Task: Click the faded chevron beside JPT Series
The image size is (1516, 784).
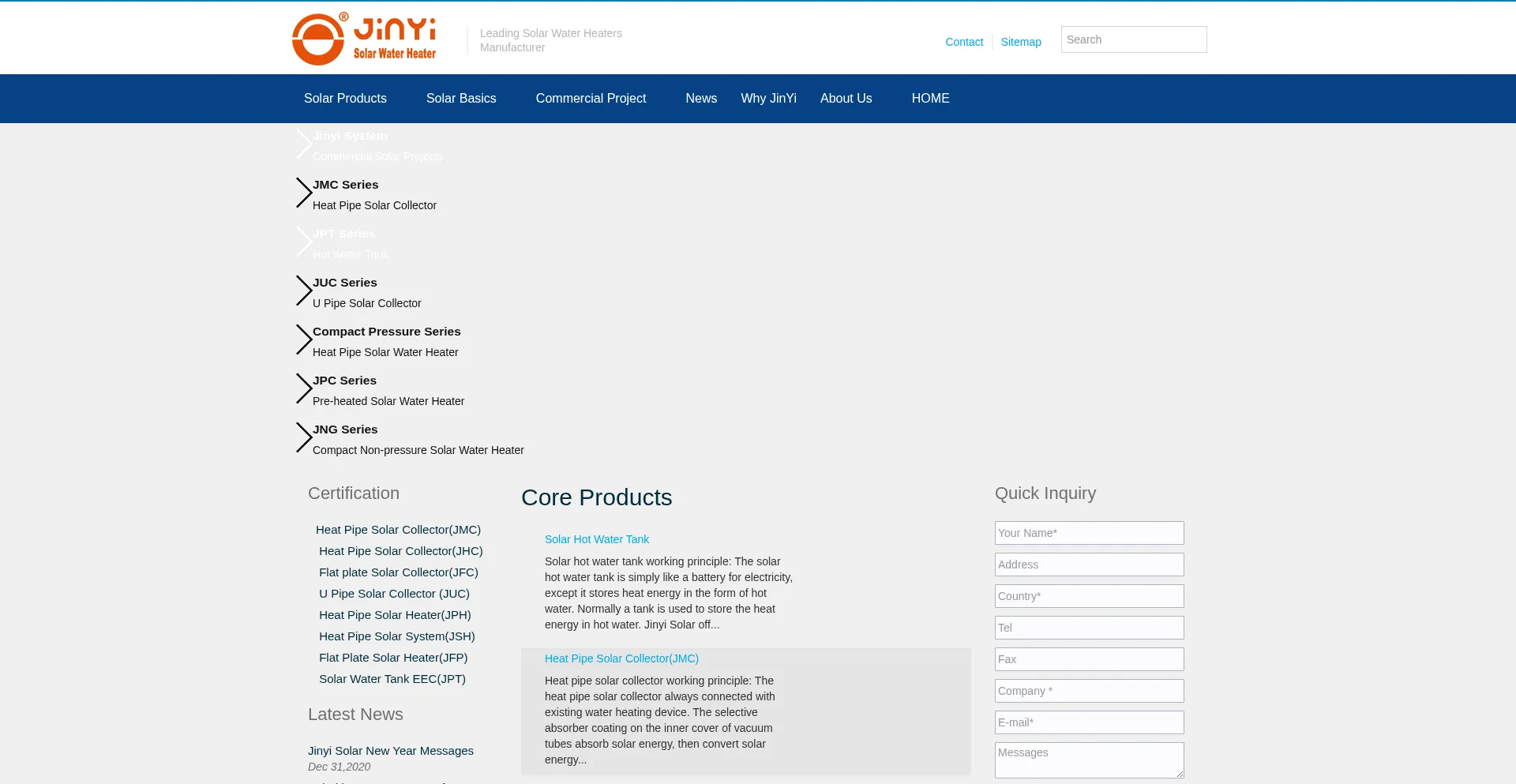Action: tap(304, 242)
